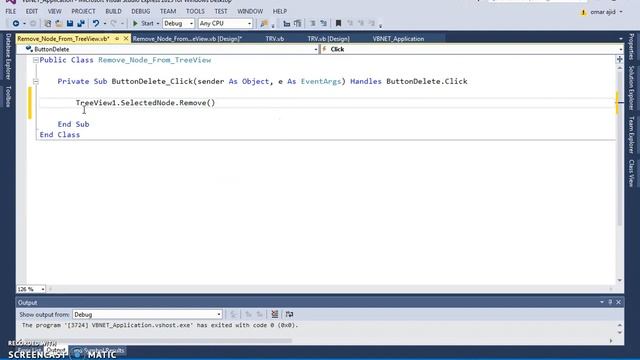This screenshot has height=360, width=640.
Task: Open the Team Explorer side tab
Action: (x=631, y=135)
